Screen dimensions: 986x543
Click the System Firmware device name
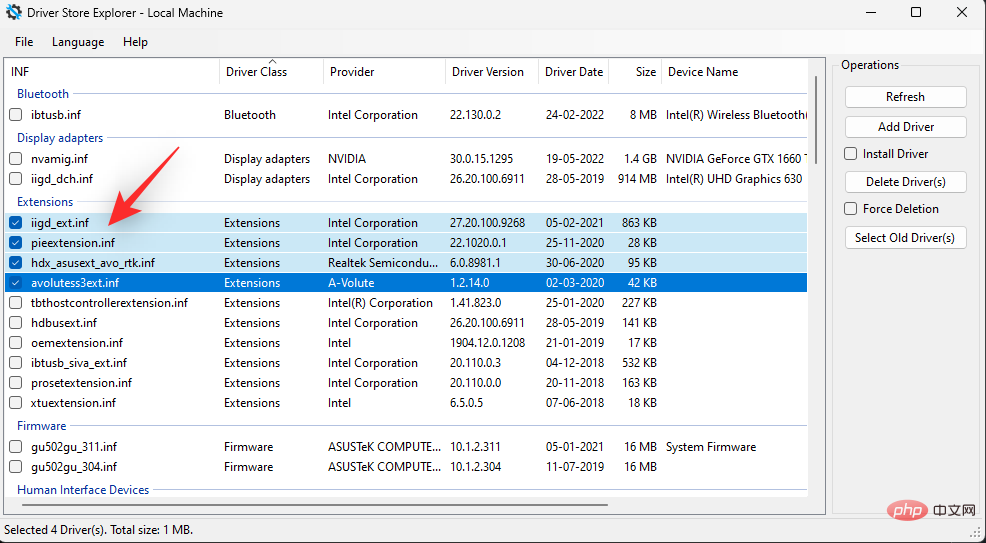[711, 447]
